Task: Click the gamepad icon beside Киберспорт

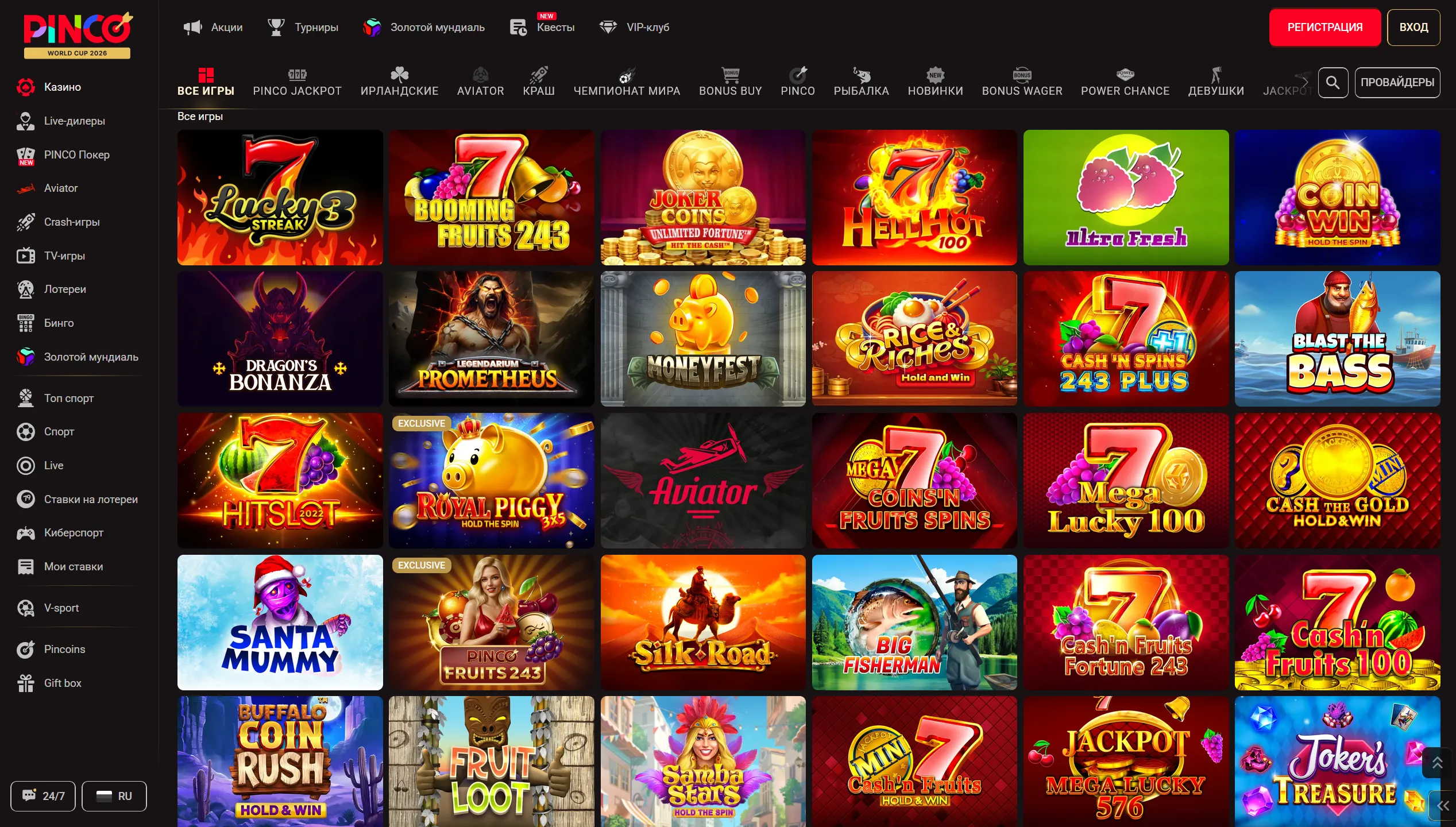Action: pyautogui.click(x=25, y=533)
